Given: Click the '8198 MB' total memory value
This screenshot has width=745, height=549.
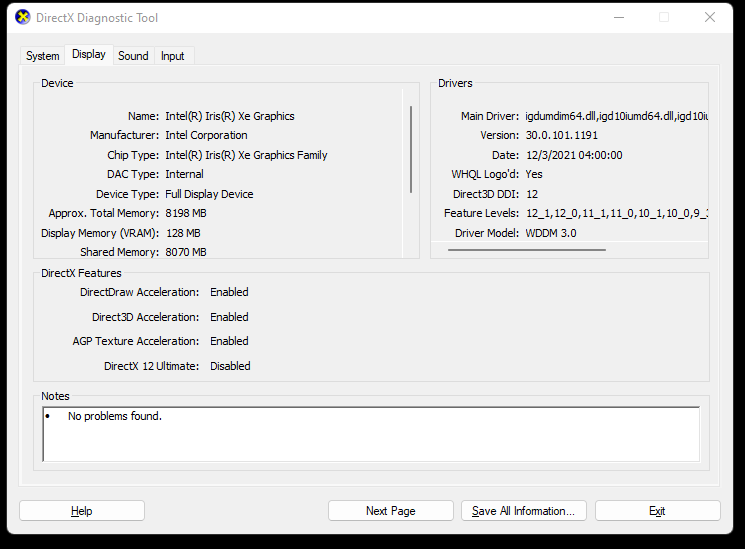Looking at the screenshot, I should pyautogui.click(x=186, y=213).
